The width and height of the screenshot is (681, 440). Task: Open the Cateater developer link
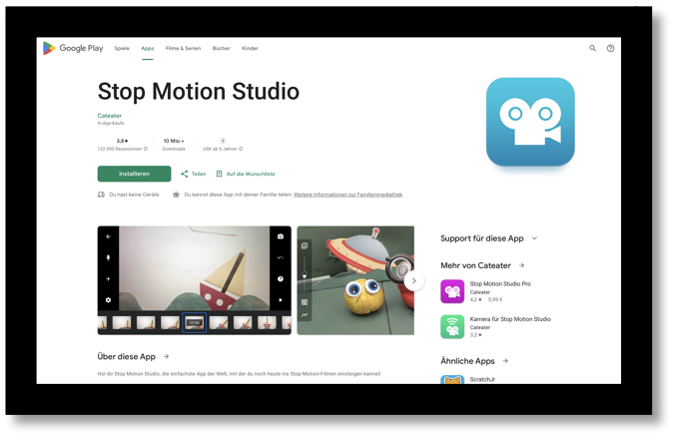(109, 116)
